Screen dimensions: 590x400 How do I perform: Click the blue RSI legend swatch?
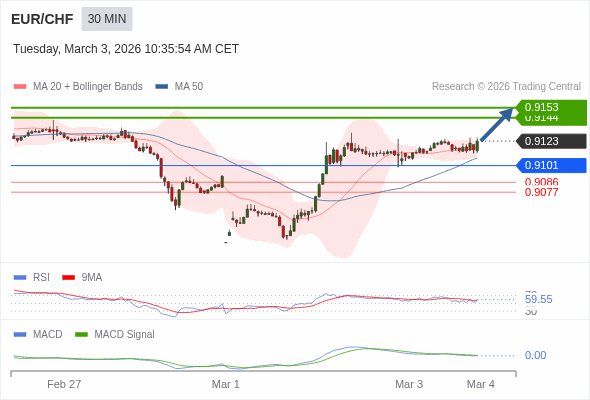click(x=20, y=278)
